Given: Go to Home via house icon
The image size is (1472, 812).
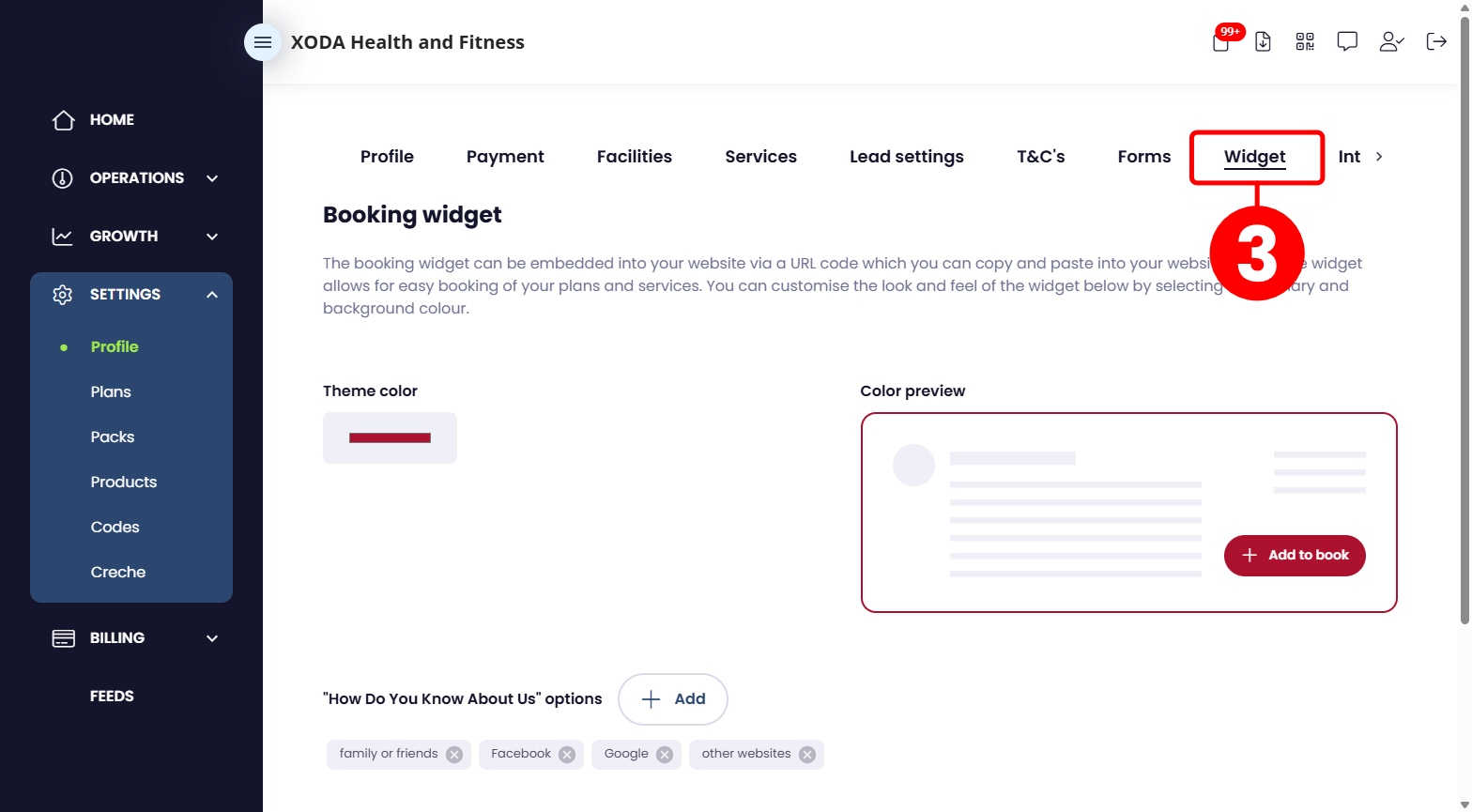Looking at the screenshot, I should point(63,120).
